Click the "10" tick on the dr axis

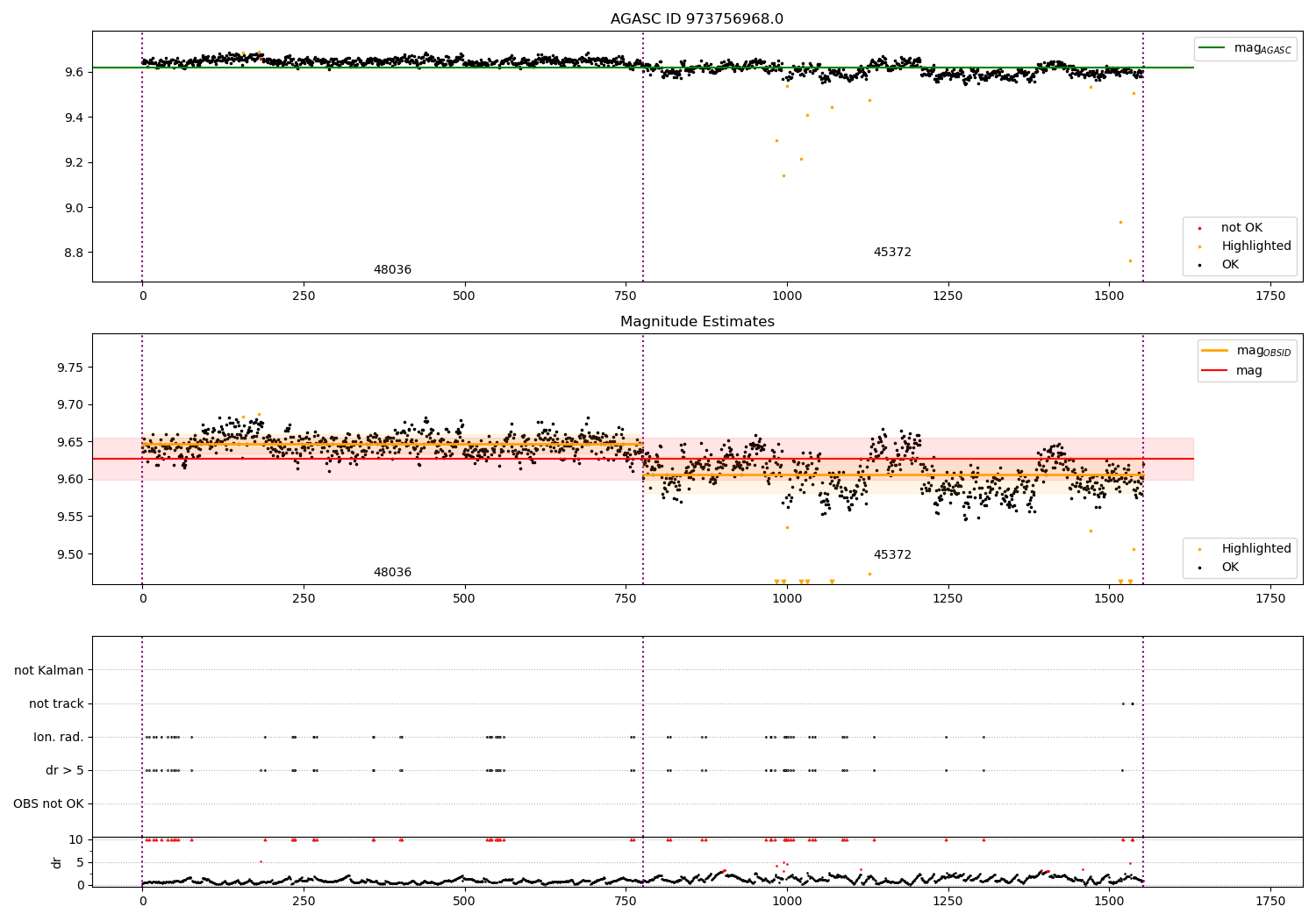[76, 839]
